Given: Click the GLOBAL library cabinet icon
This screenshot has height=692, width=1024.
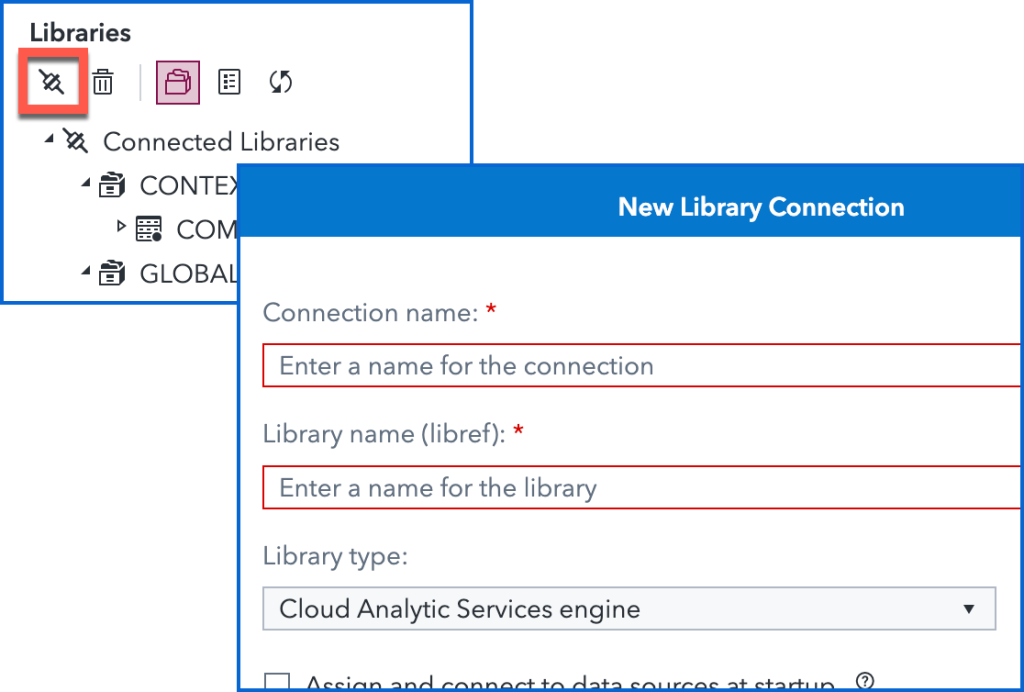Looking at the screenshot, I should (112, 273).
